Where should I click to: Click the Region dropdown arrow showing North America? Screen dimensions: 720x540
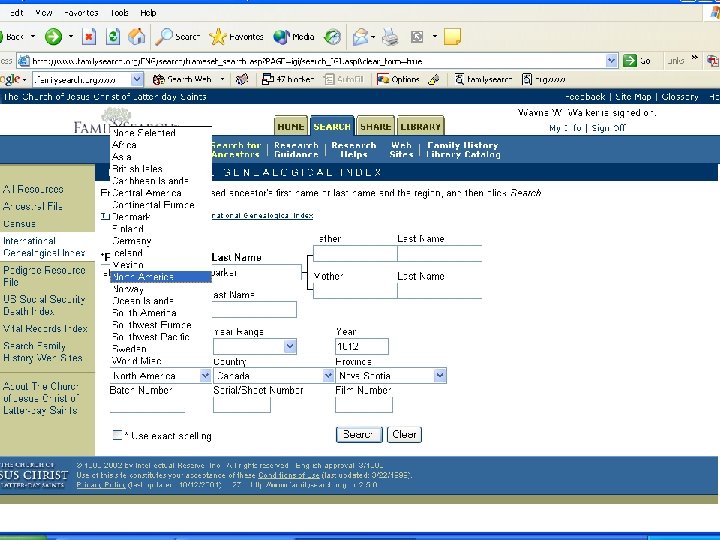205,376
